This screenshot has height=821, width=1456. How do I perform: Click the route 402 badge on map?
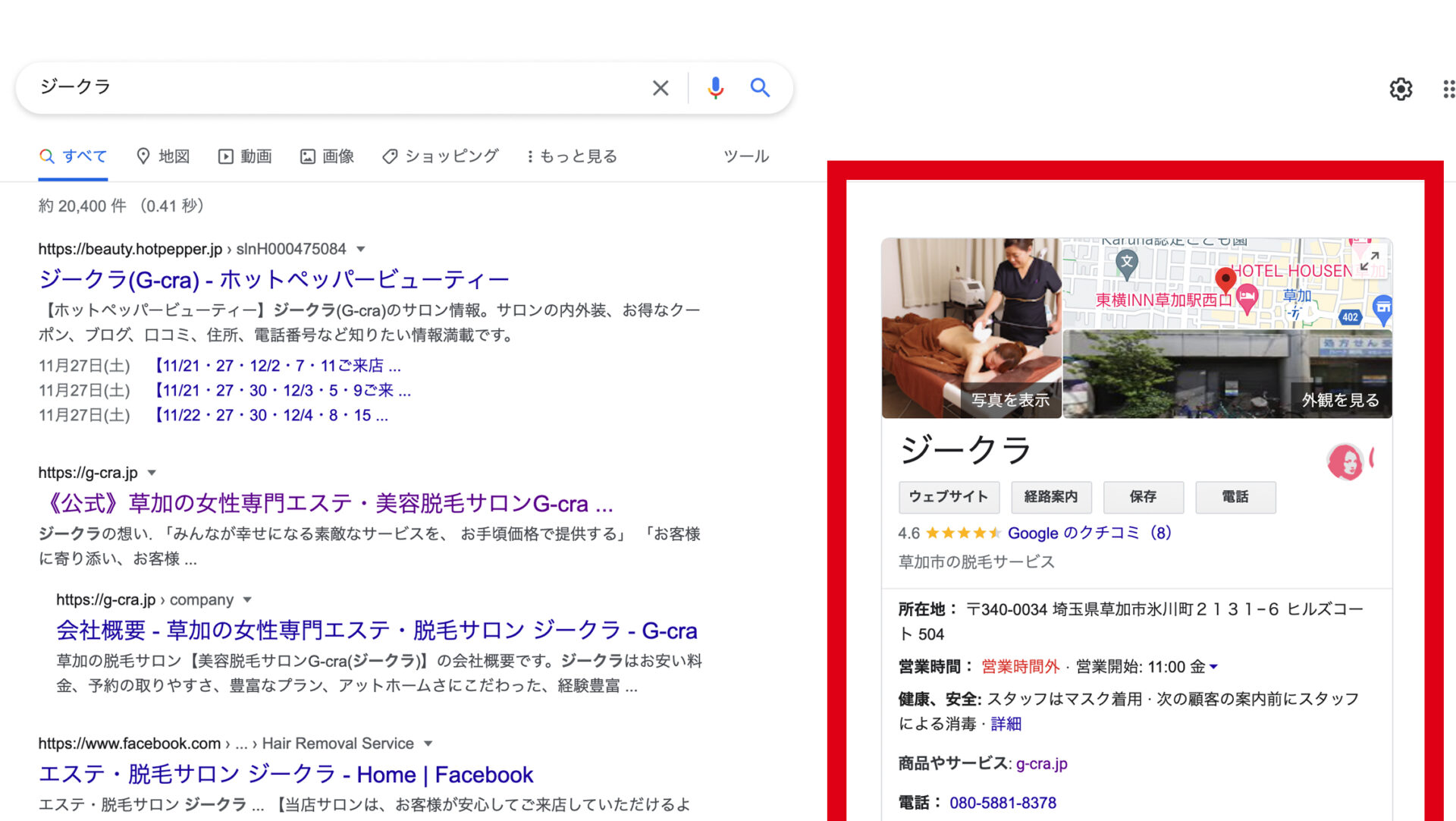(1350, 317)
